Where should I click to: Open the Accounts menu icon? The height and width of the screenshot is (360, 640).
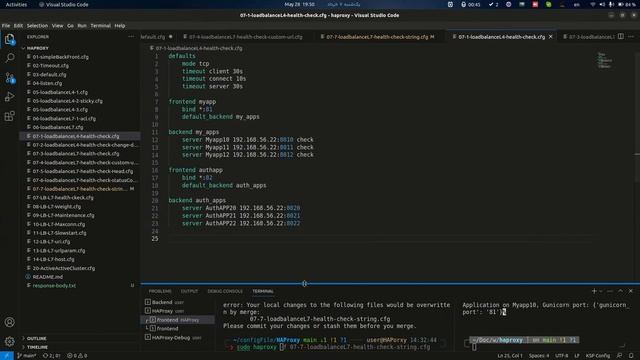tap(9, 322)
